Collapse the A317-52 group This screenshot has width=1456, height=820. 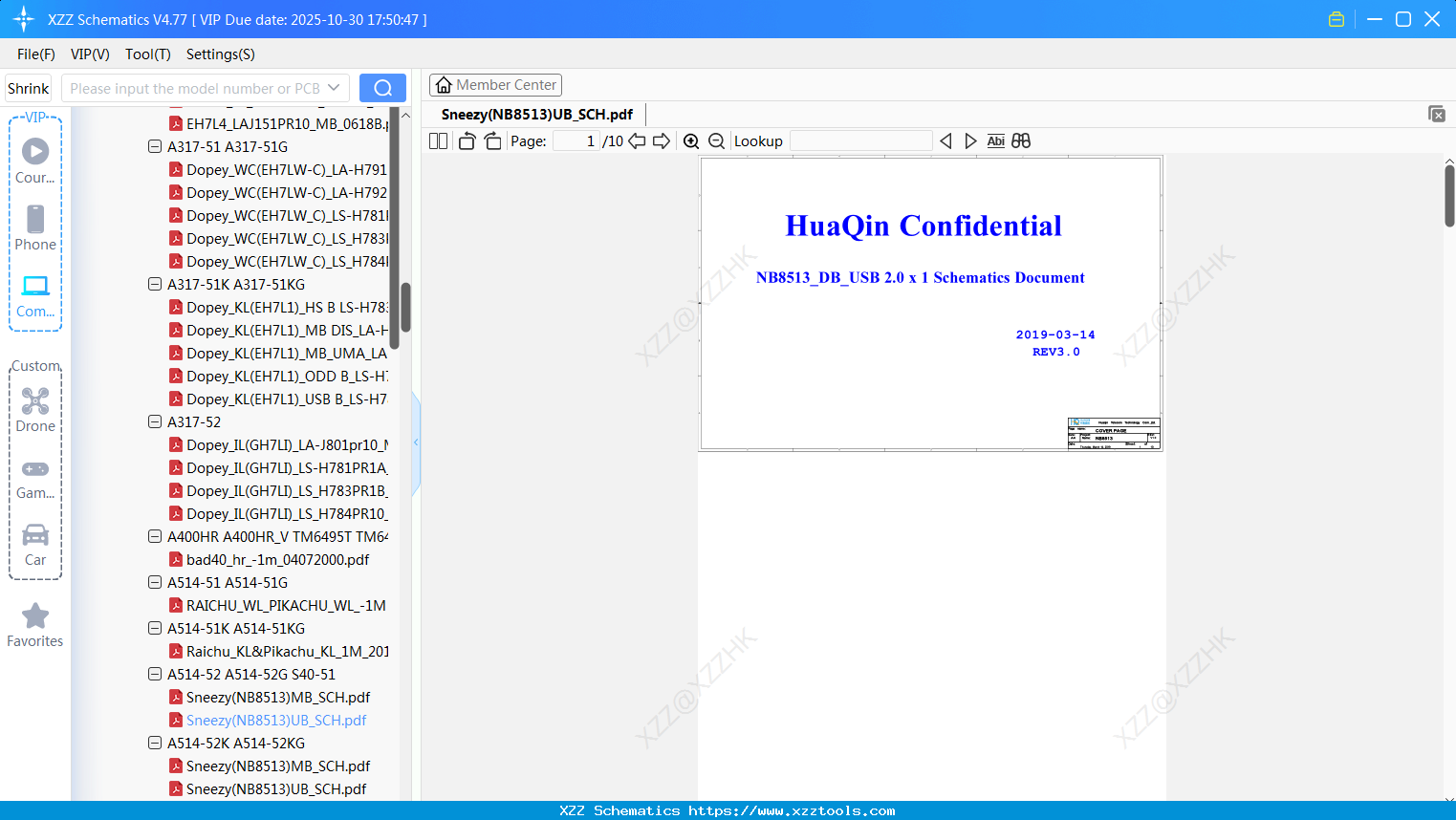[x=155, y=422]
